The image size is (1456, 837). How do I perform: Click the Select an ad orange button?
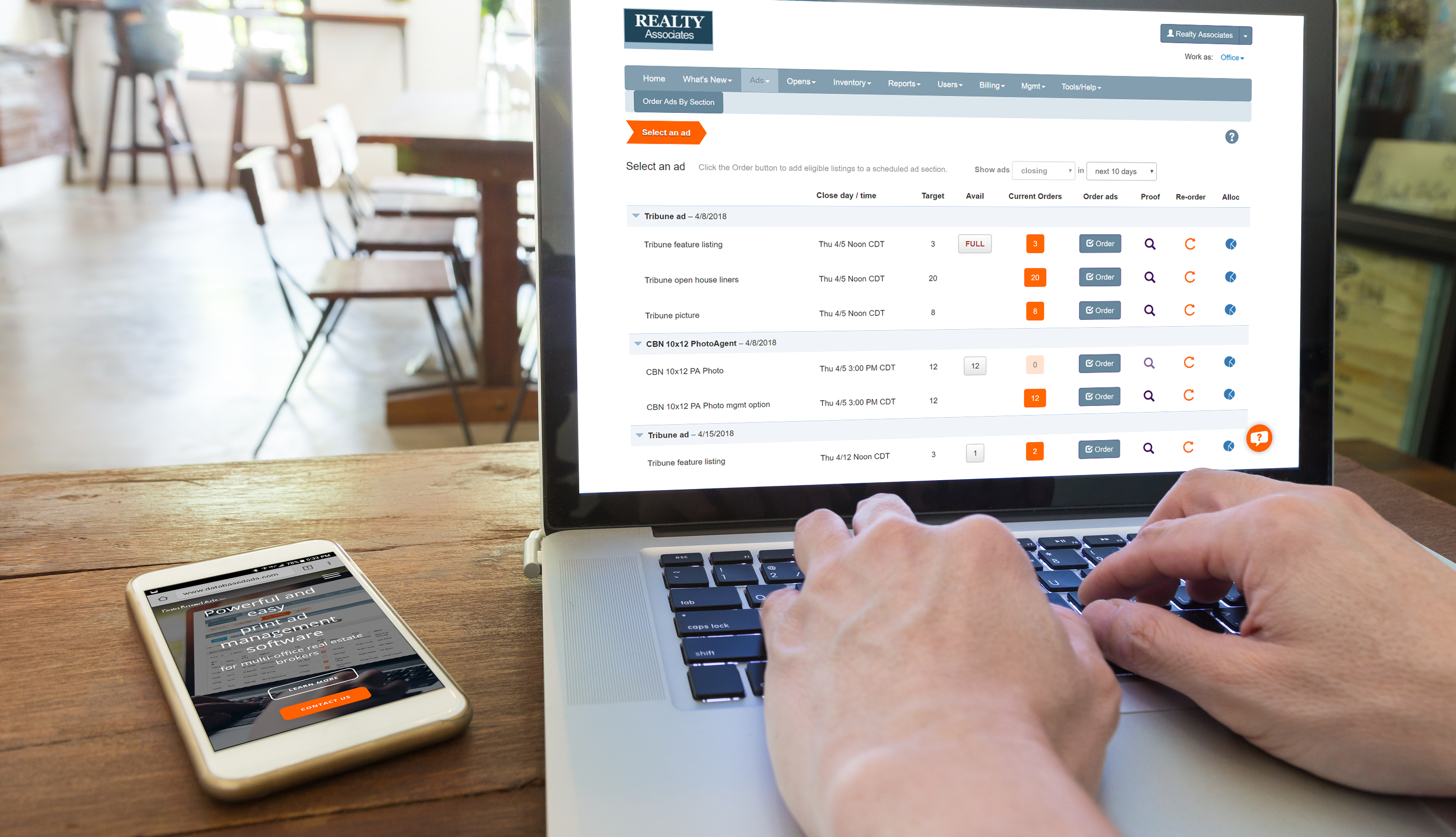pos(665,133)
